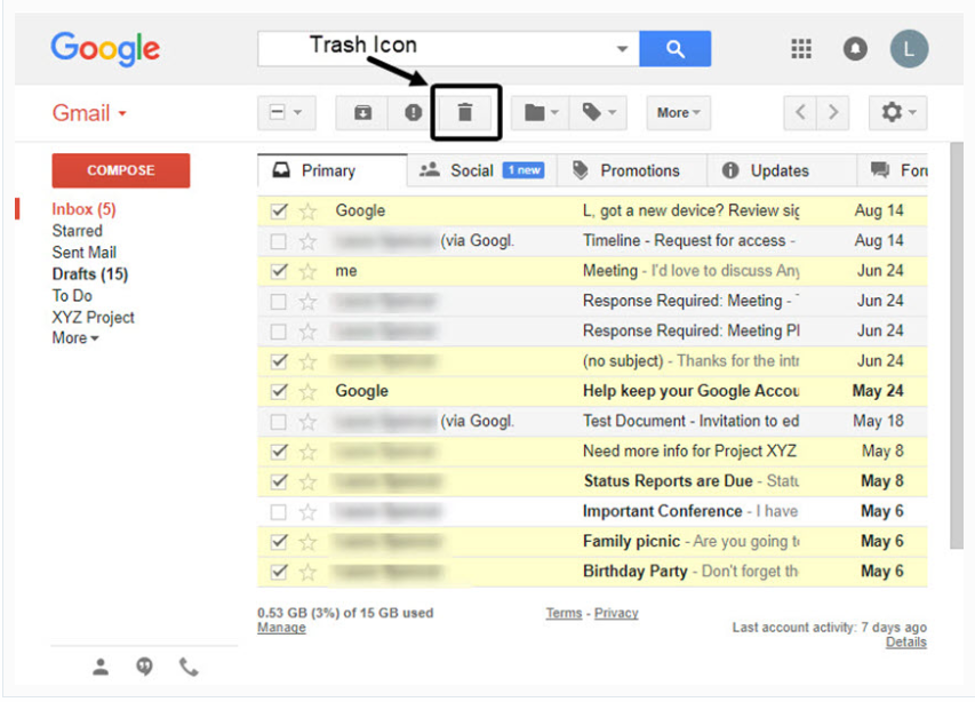Viewport: 975px width, 702px height.
Task: Click the Google logo
Action: pyautogui.click(x=105, y=48)
